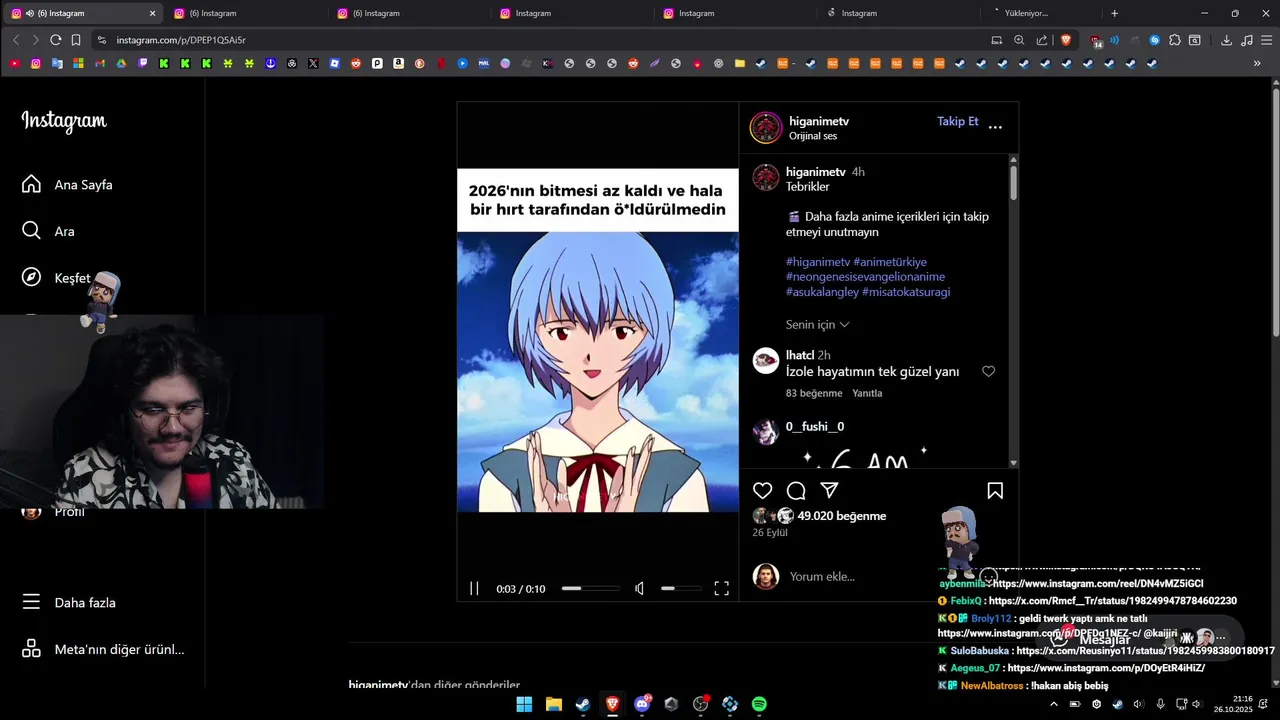This screenshot has width=1280, height=720.
Task: Switch to third (6) Instagram tab
Action: click(408, 13)
